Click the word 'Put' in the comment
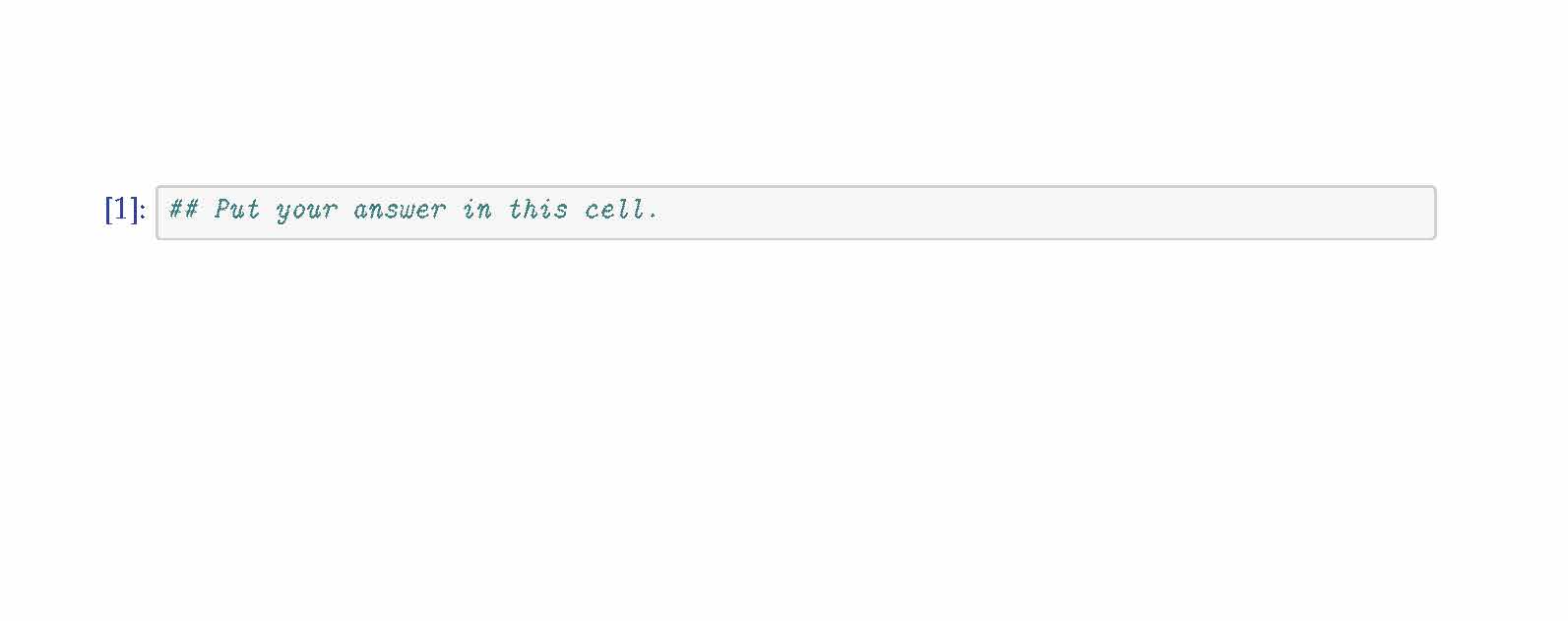 coord(237,210)
